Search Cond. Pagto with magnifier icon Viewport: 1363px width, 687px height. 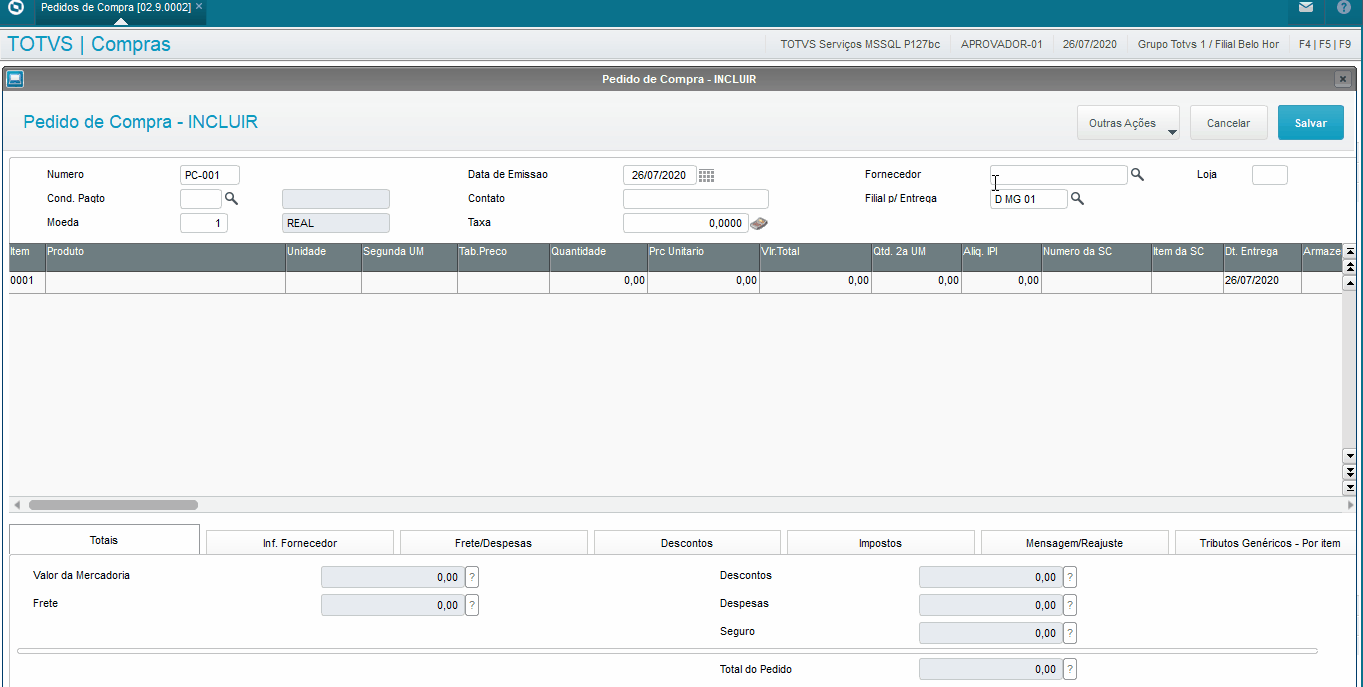coord(231,199)
